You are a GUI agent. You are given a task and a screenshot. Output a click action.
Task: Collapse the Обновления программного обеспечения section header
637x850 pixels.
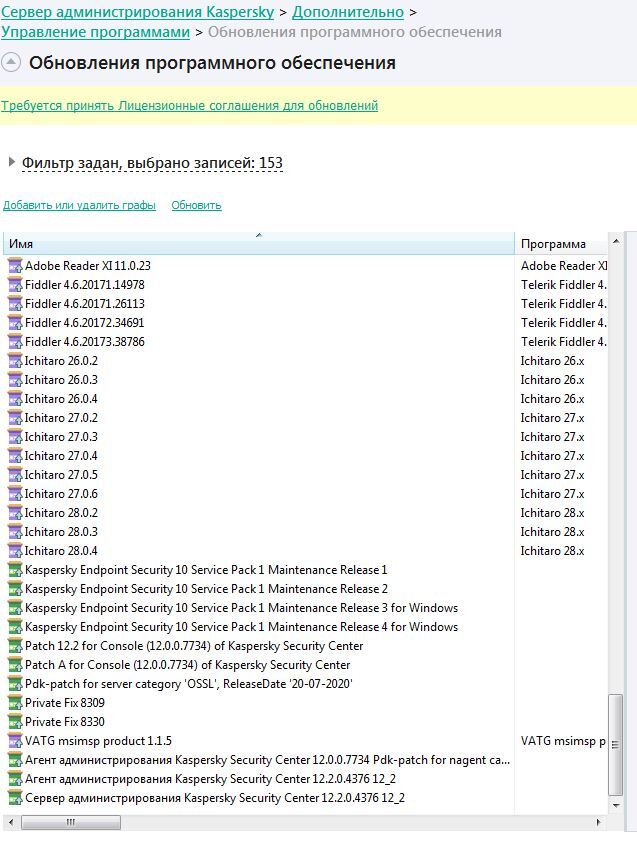11,62
